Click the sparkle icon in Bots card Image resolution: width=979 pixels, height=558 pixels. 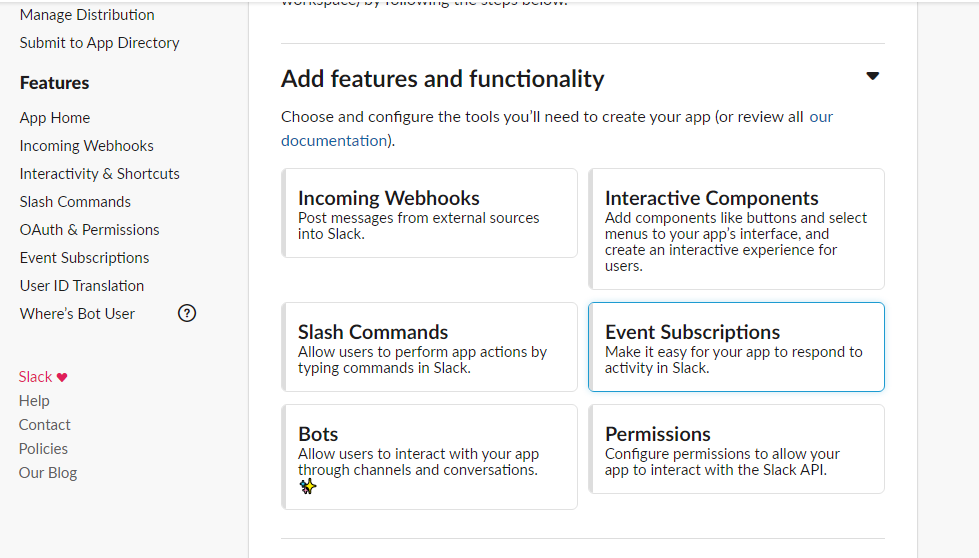click(x=307, y=486)
